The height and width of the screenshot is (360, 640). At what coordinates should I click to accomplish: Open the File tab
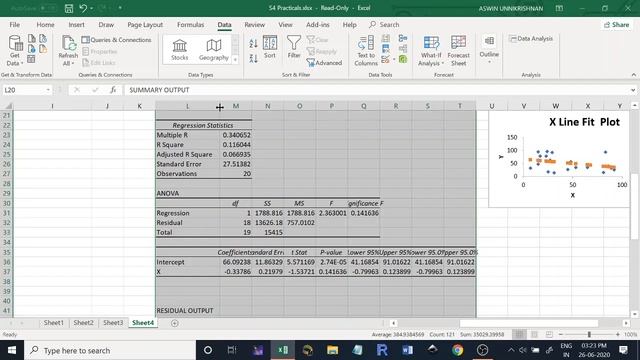(x=15, y=25)
